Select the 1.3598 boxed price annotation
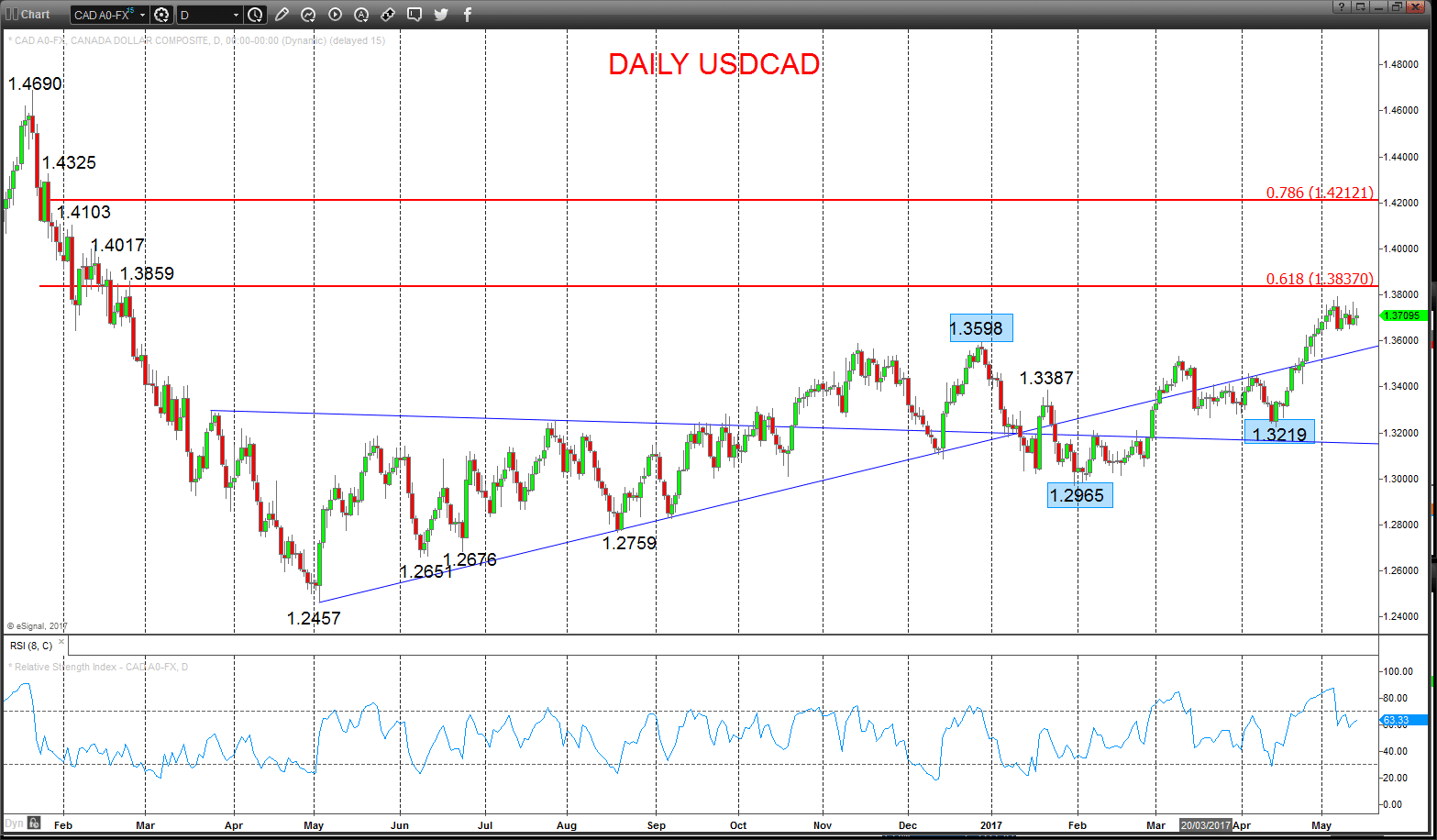Image resolution: width=1437 pixels, height=840 pixels. [981, 328]
